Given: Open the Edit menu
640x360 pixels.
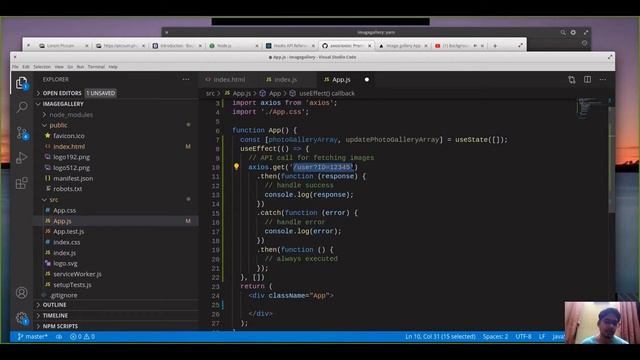Looking at the screenshot, I should [26, 67].
